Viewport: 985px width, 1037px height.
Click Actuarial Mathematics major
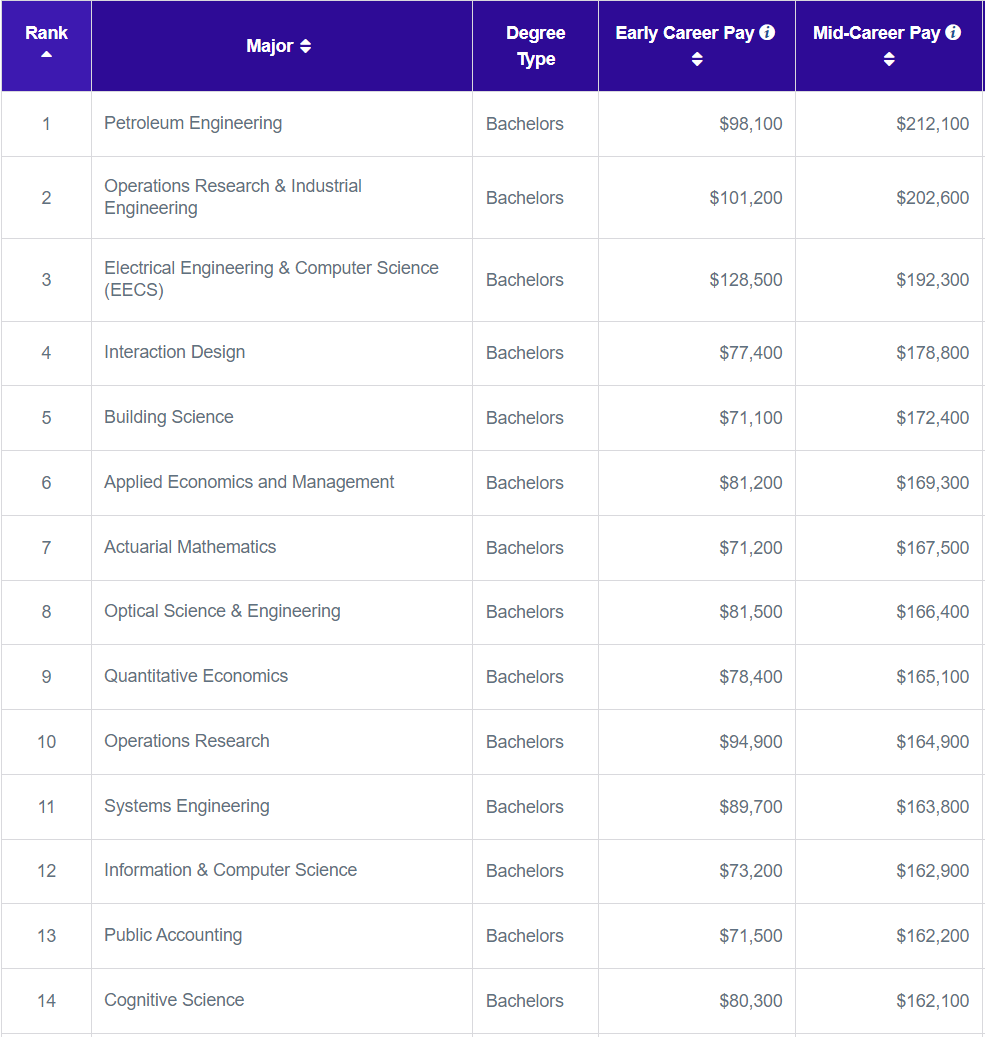tap(190, 547)
